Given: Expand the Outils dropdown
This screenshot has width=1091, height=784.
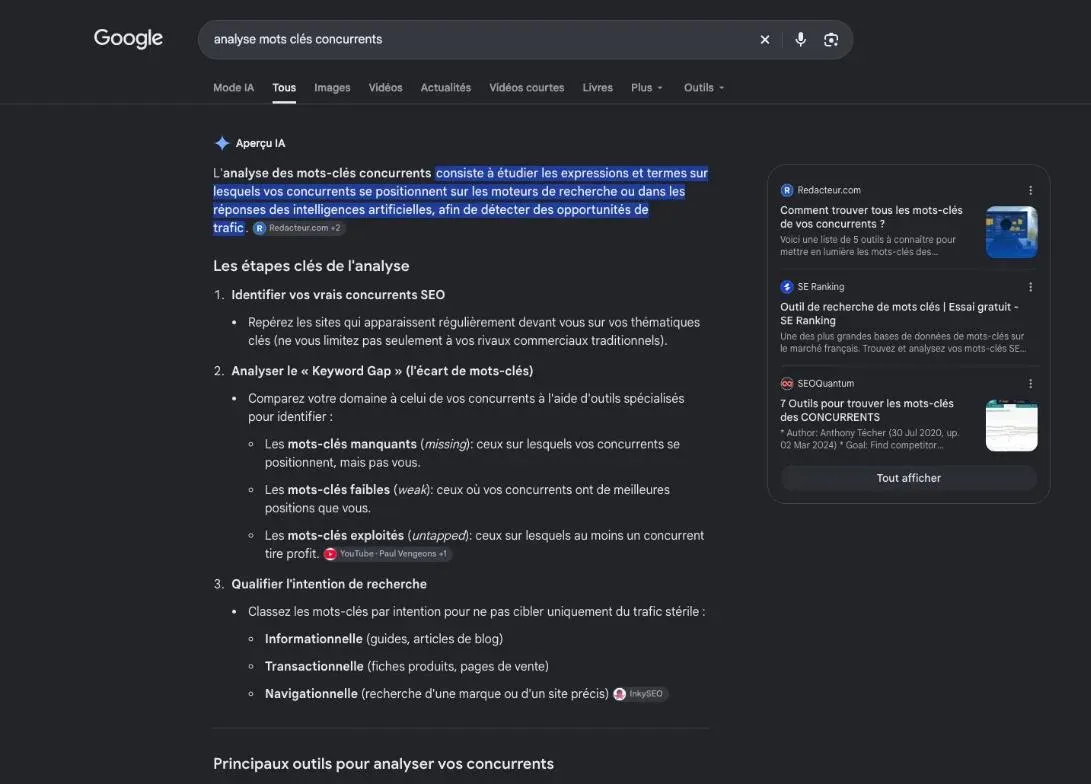Looking at the screenshot, I should (x=703, y=88).
